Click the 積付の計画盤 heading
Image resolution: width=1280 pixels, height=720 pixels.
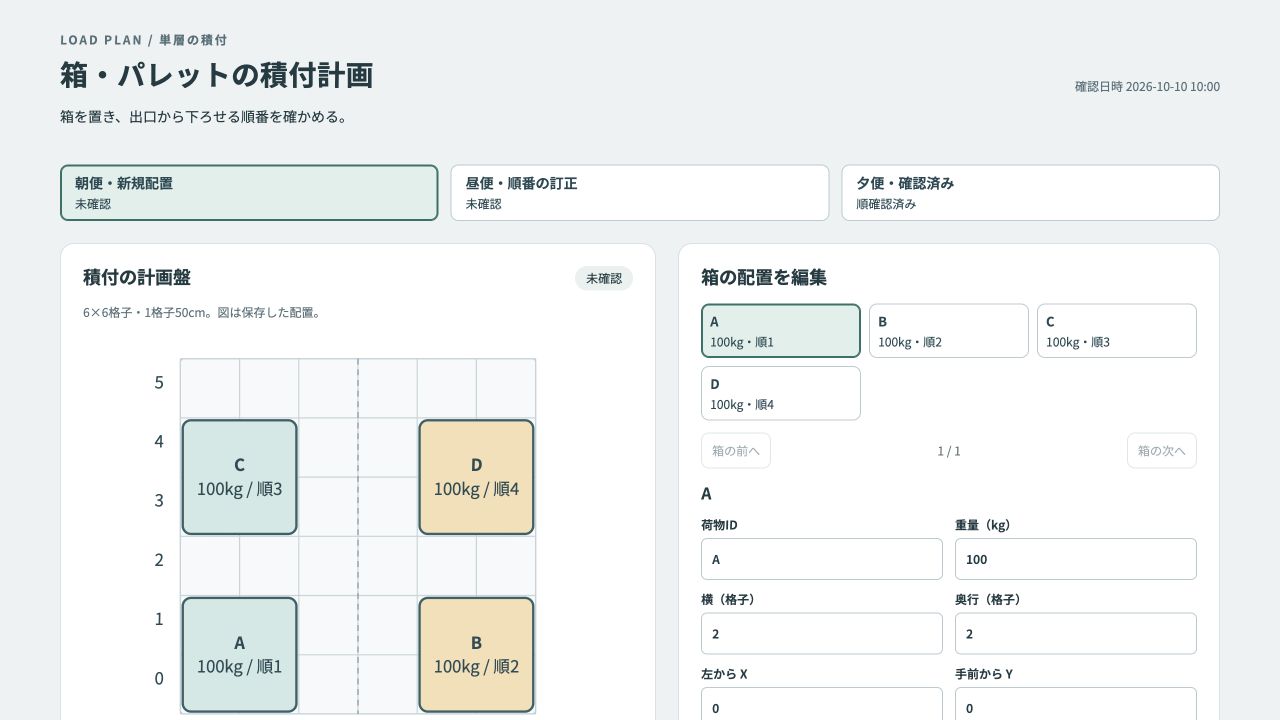pyautogui.click(x=137, y=277)
